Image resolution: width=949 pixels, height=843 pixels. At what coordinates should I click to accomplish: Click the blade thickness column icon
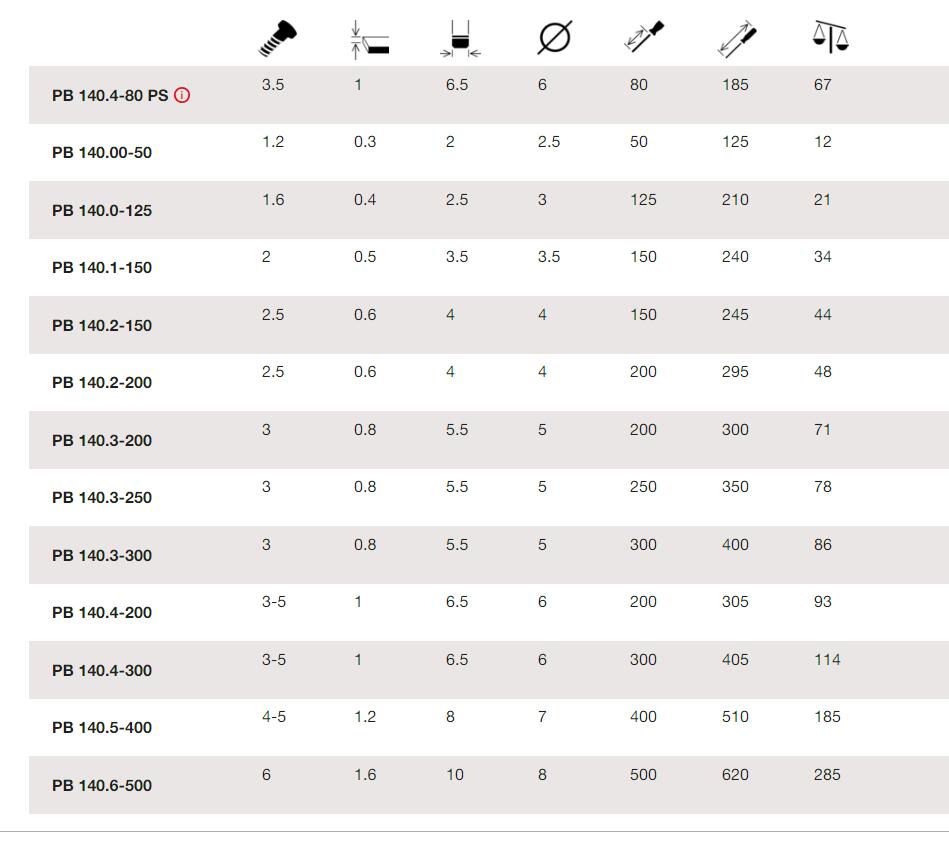click(x=369, y=39)
